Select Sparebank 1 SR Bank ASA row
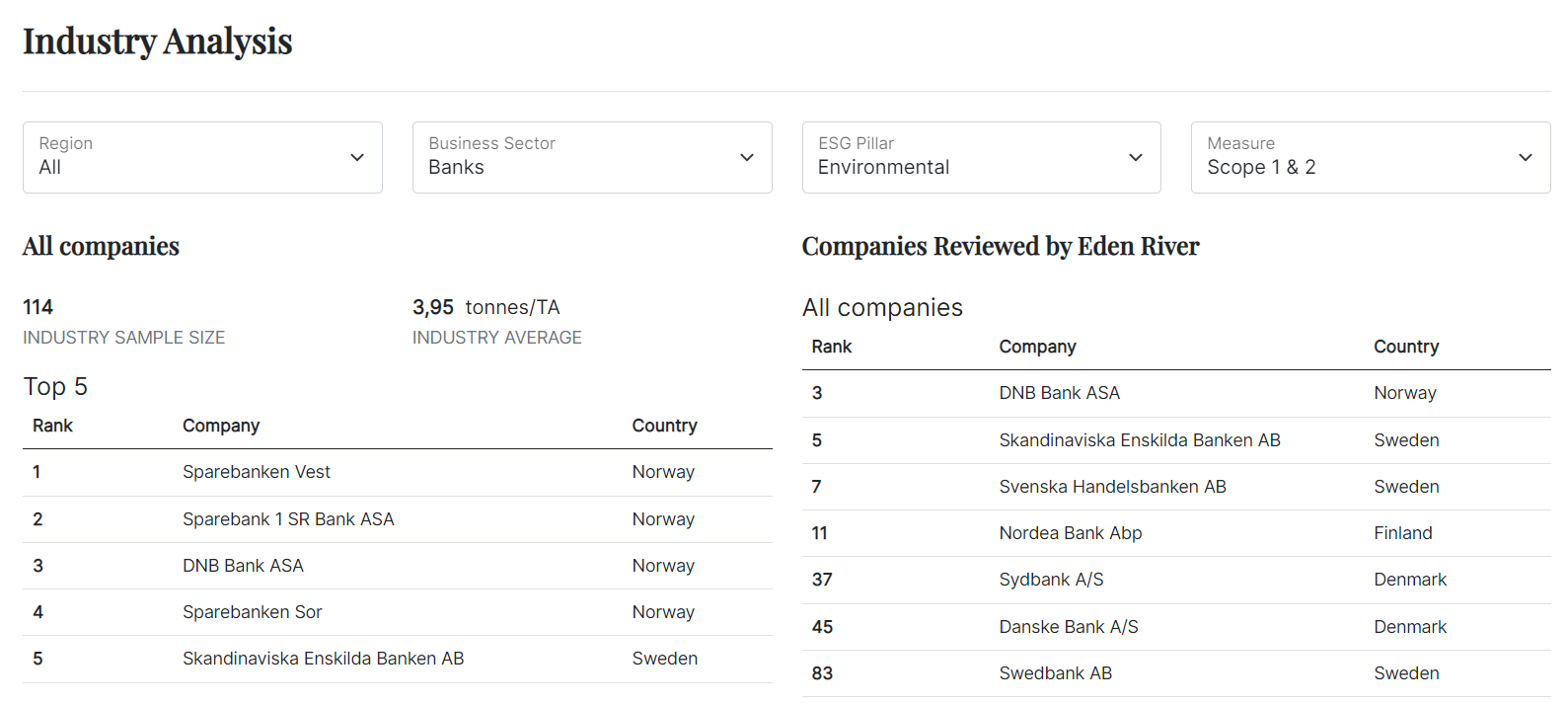1568x705 pixels. click(x=398, y=519)
